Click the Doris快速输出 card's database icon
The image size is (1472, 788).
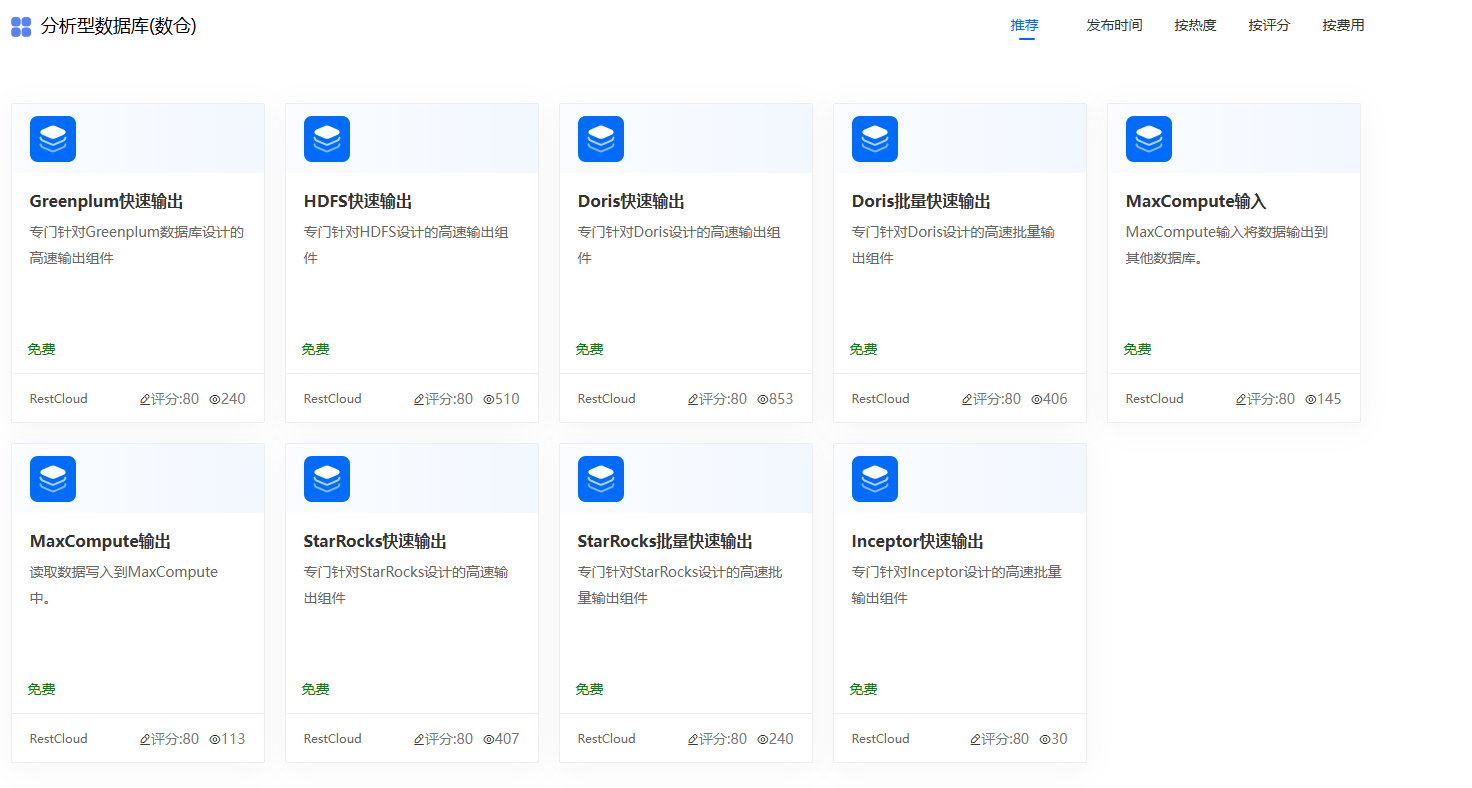(x=601, y=139)
